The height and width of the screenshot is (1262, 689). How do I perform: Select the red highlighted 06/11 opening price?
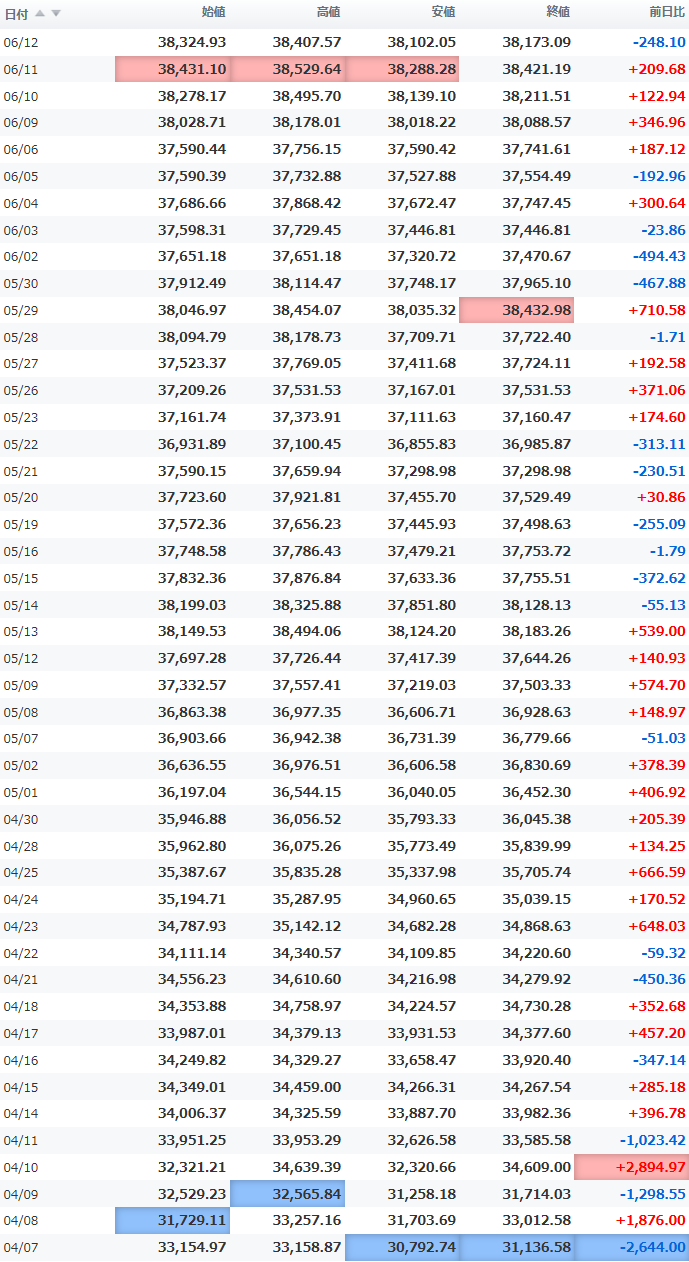tap(172, 69)
